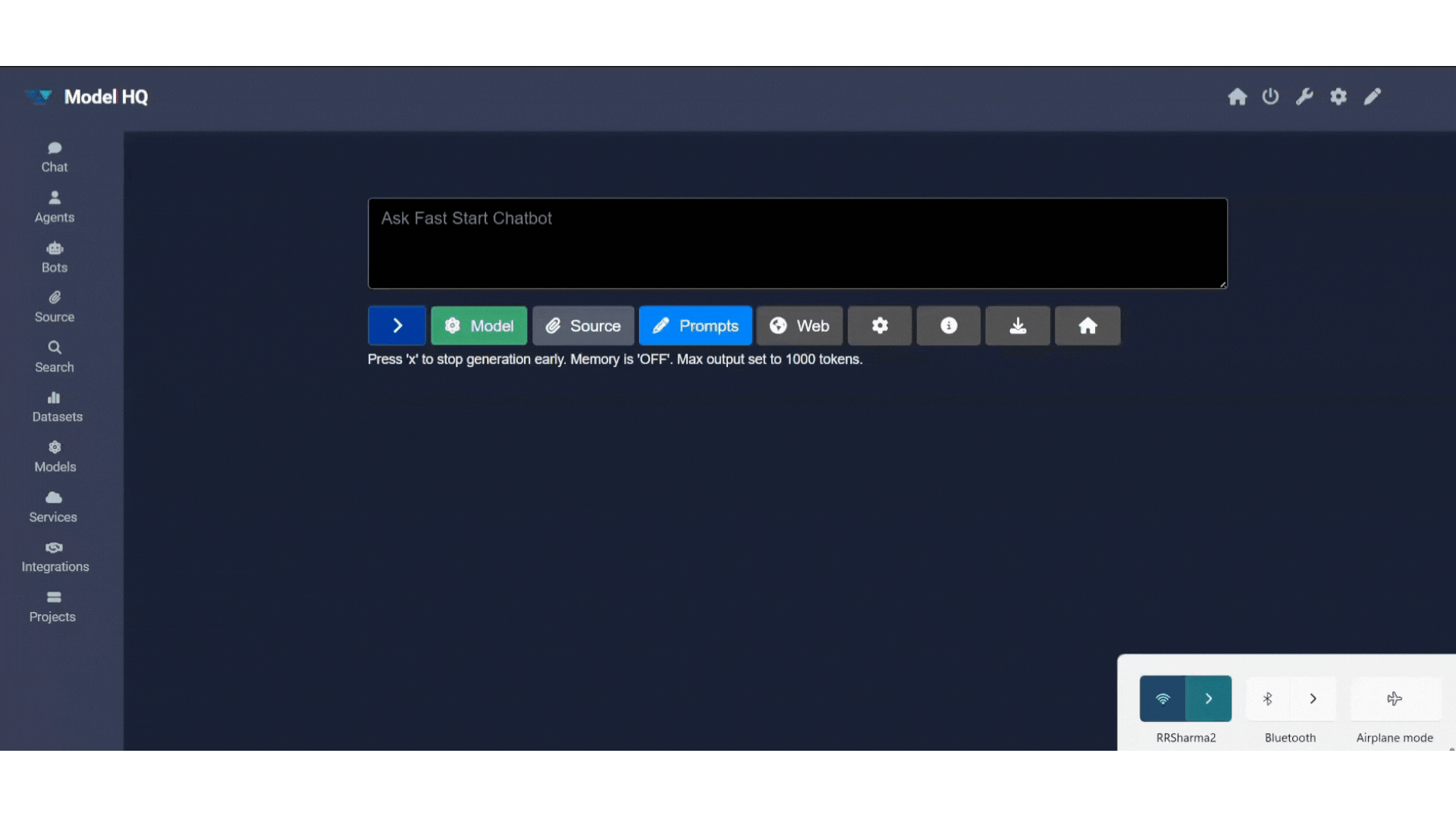Open Bots from the sidebar
Screen dimensions: 1456x819
(55, 257)
